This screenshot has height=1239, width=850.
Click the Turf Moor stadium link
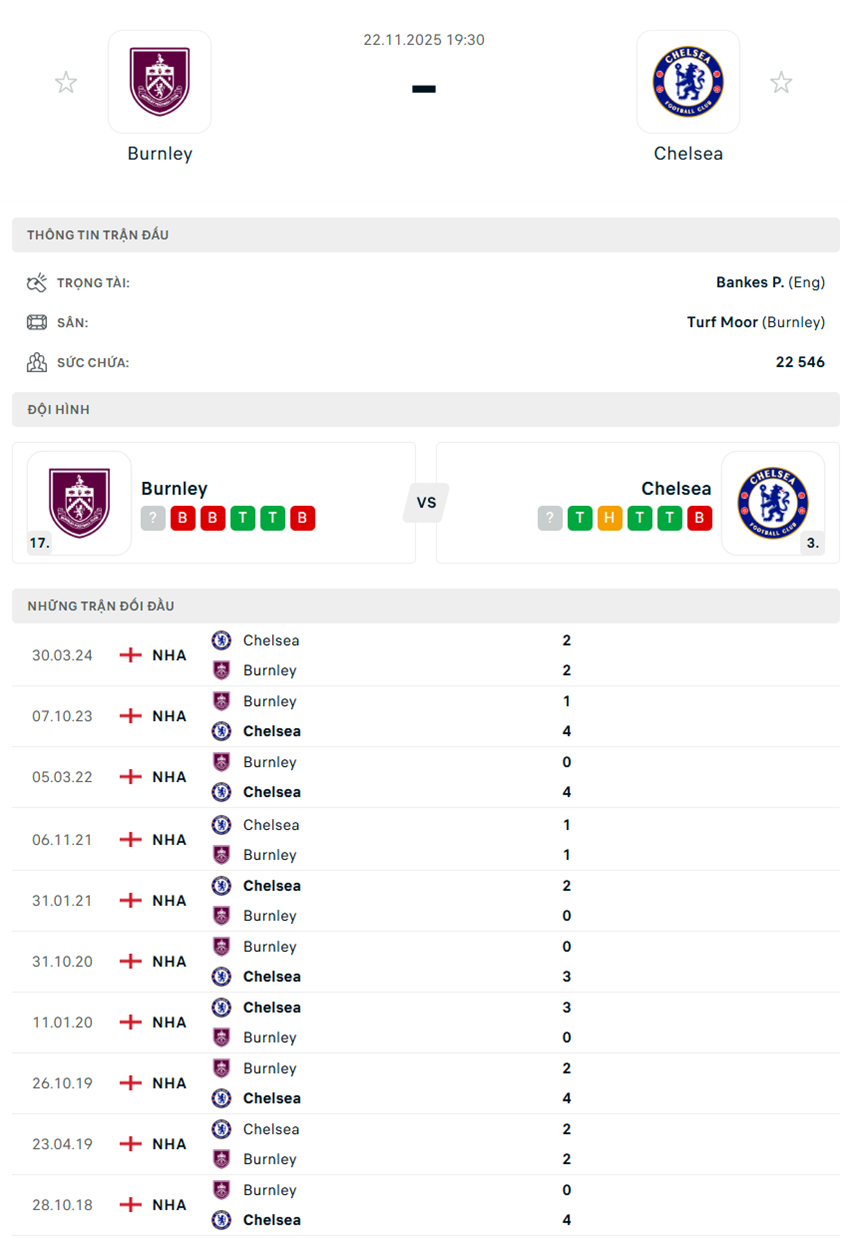click(x=723, y=322)
